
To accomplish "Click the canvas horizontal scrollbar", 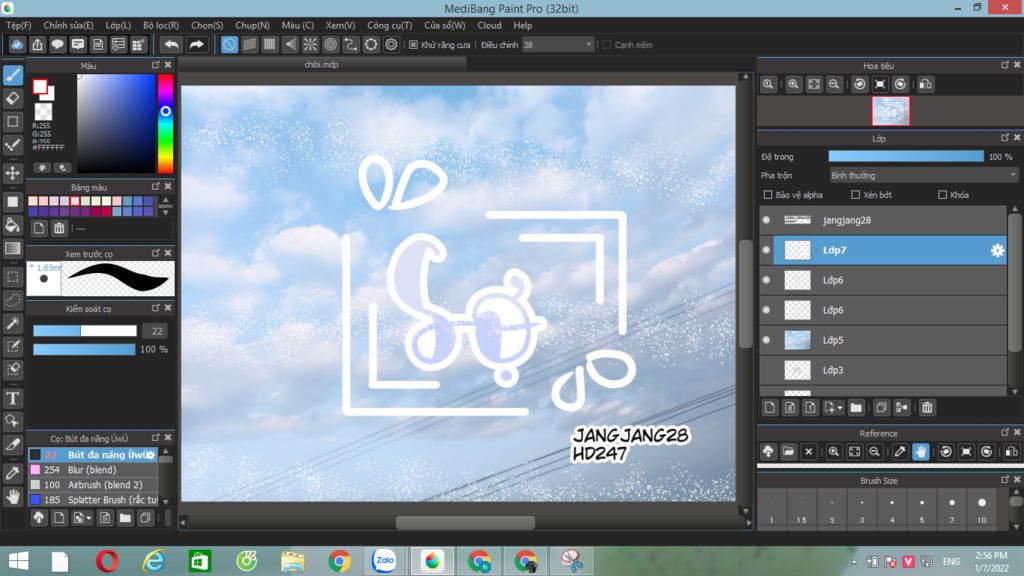I will 465,522.
